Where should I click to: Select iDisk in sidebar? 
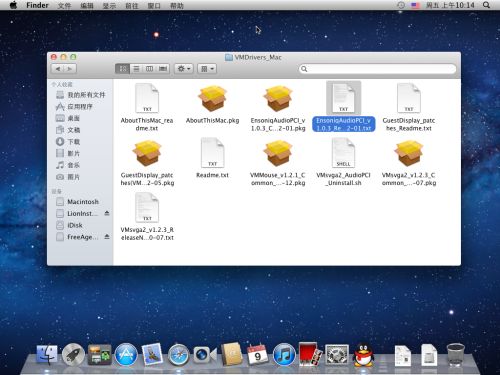69,225
